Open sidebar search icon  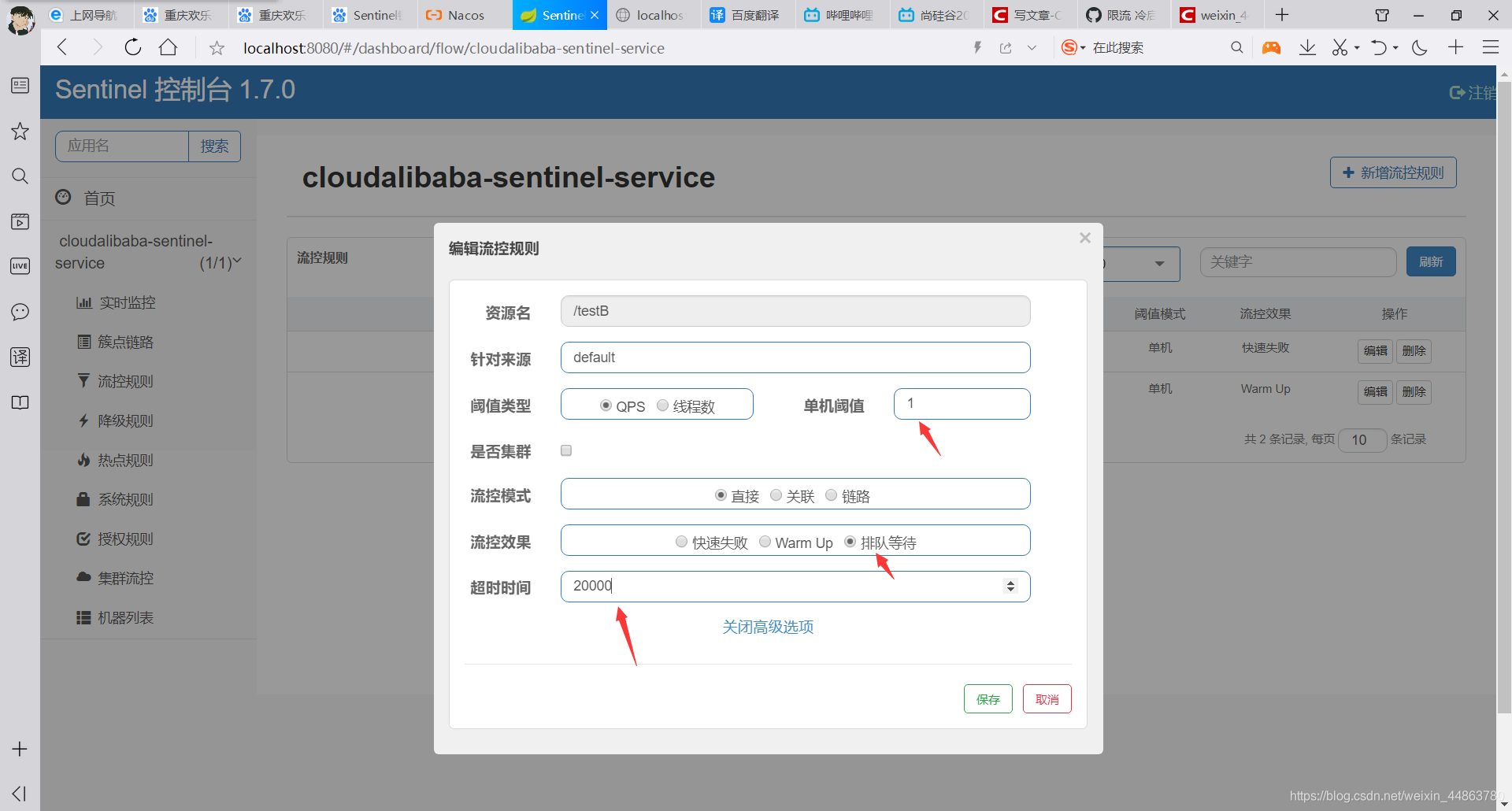coord(20,176)
